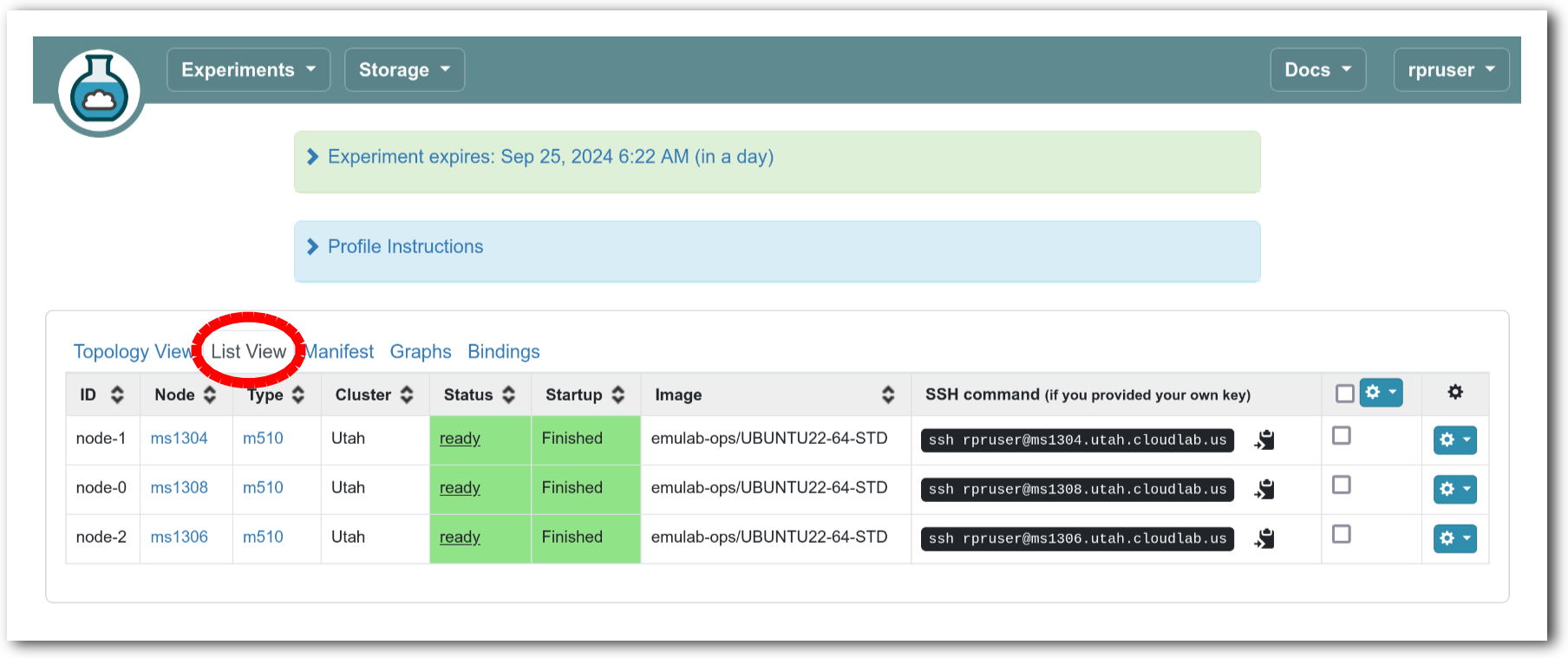
Task: Sort table by Status column arrows
Action: pos(509,395)
